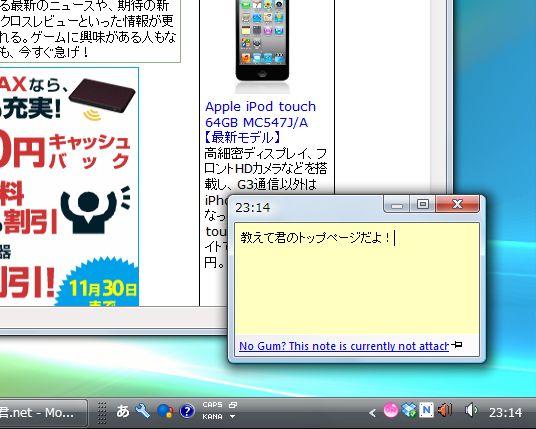Click the IME input mode 'あ' indicator

tap(123, 411)
